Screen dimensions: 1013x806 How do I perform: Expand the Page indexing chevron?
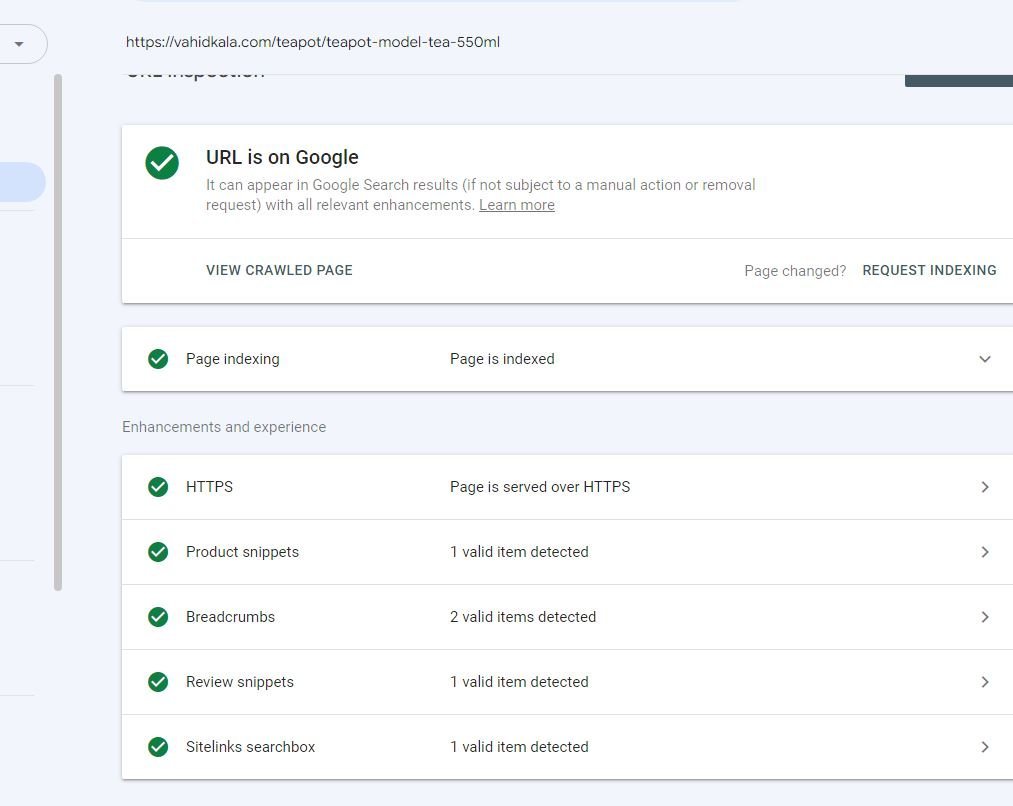[x=985, y=359]
